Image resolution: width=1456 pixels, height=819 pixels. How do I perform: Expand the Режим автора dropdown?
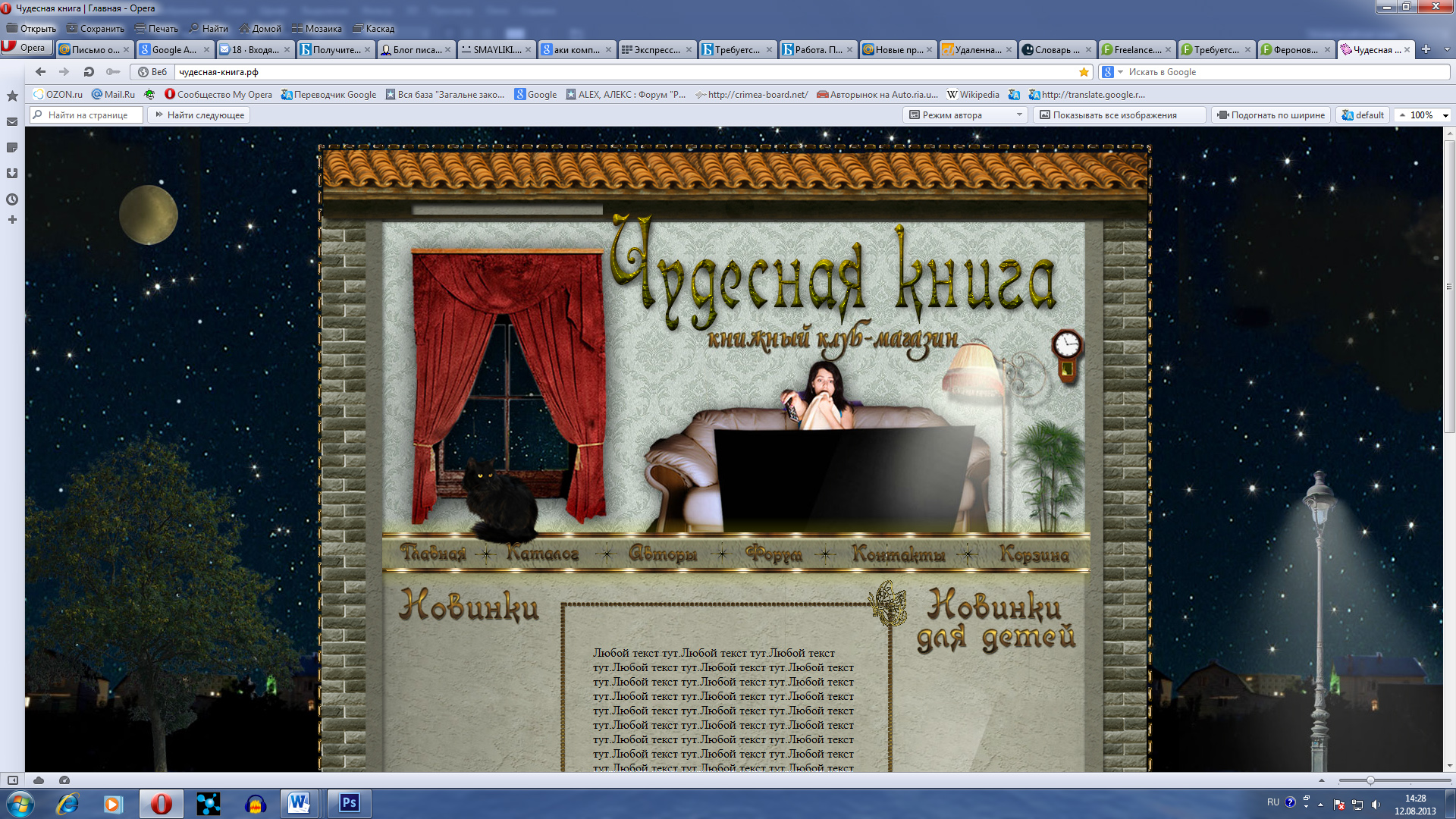click(x=1018, y=115)
